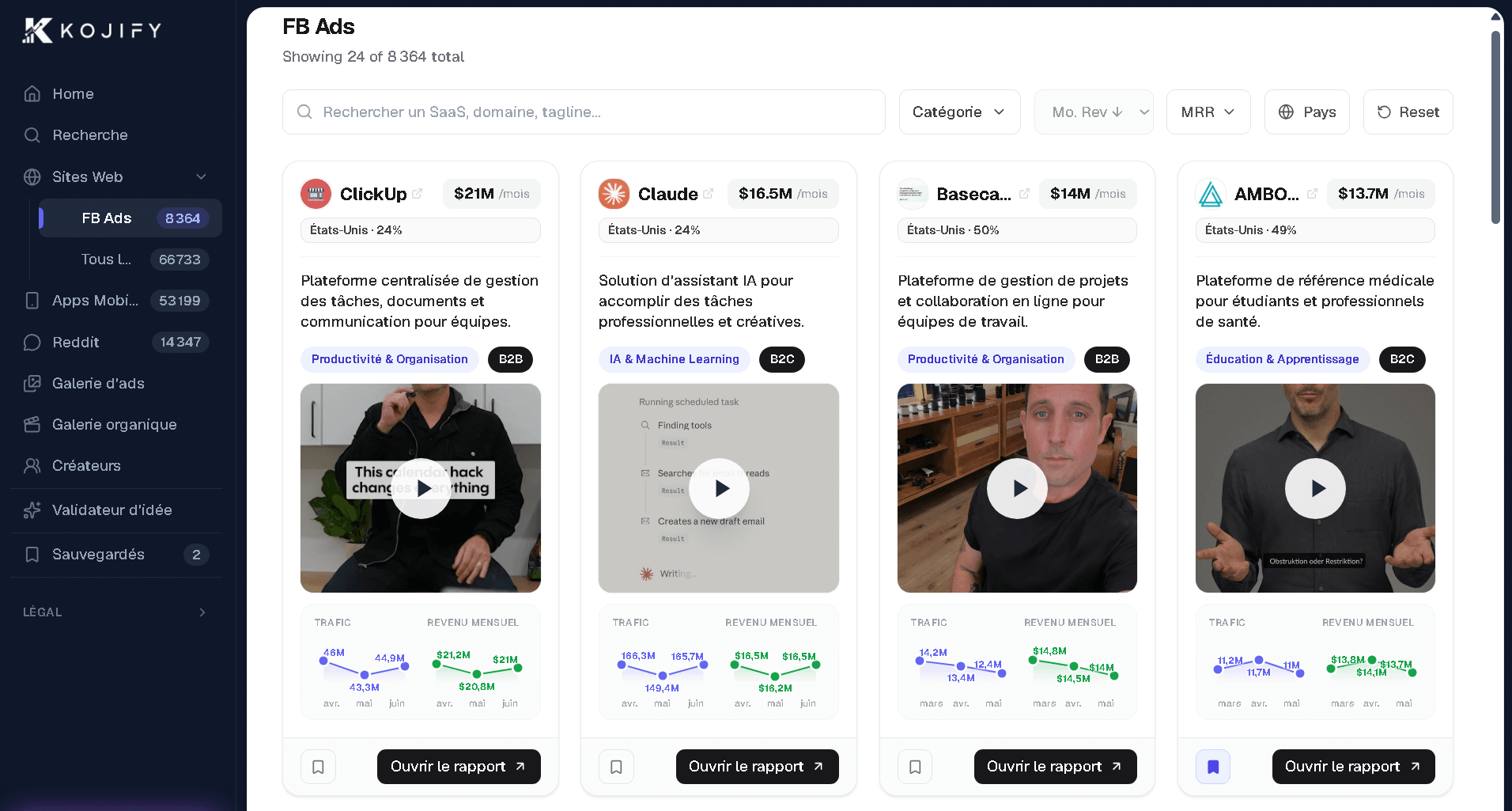Click the globe icon on Pays filter
This screenshot has width=1512, height=811.
1287,112
